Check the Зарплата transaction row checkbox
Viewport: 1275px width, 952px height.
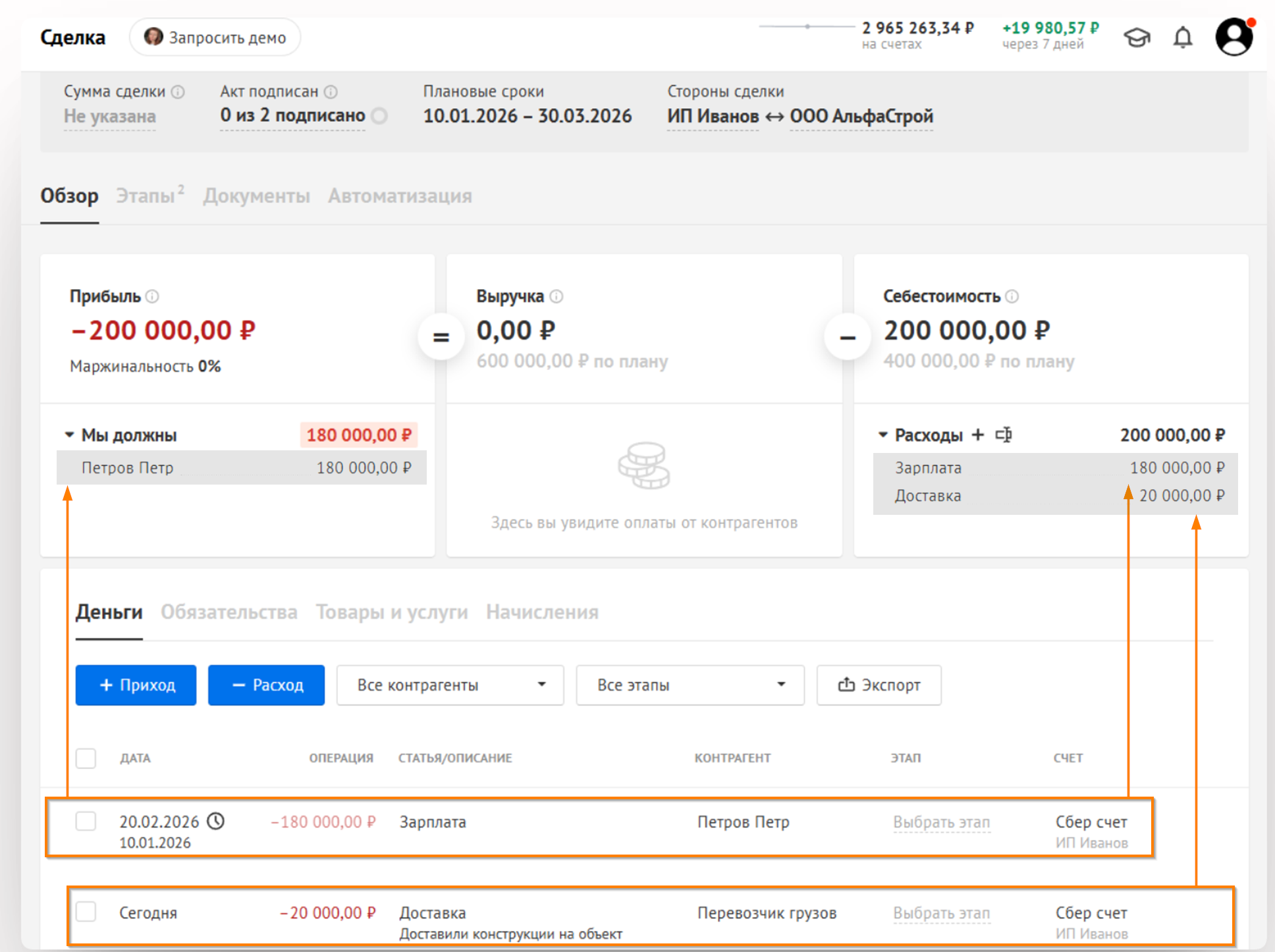(86, 821)
